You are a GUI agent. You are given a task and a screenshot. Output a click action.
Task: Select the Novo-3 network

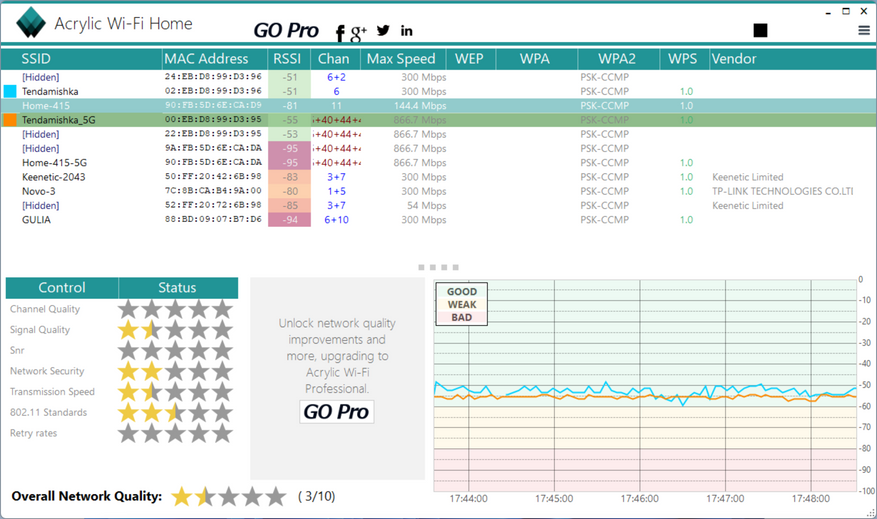coord(39,191)
